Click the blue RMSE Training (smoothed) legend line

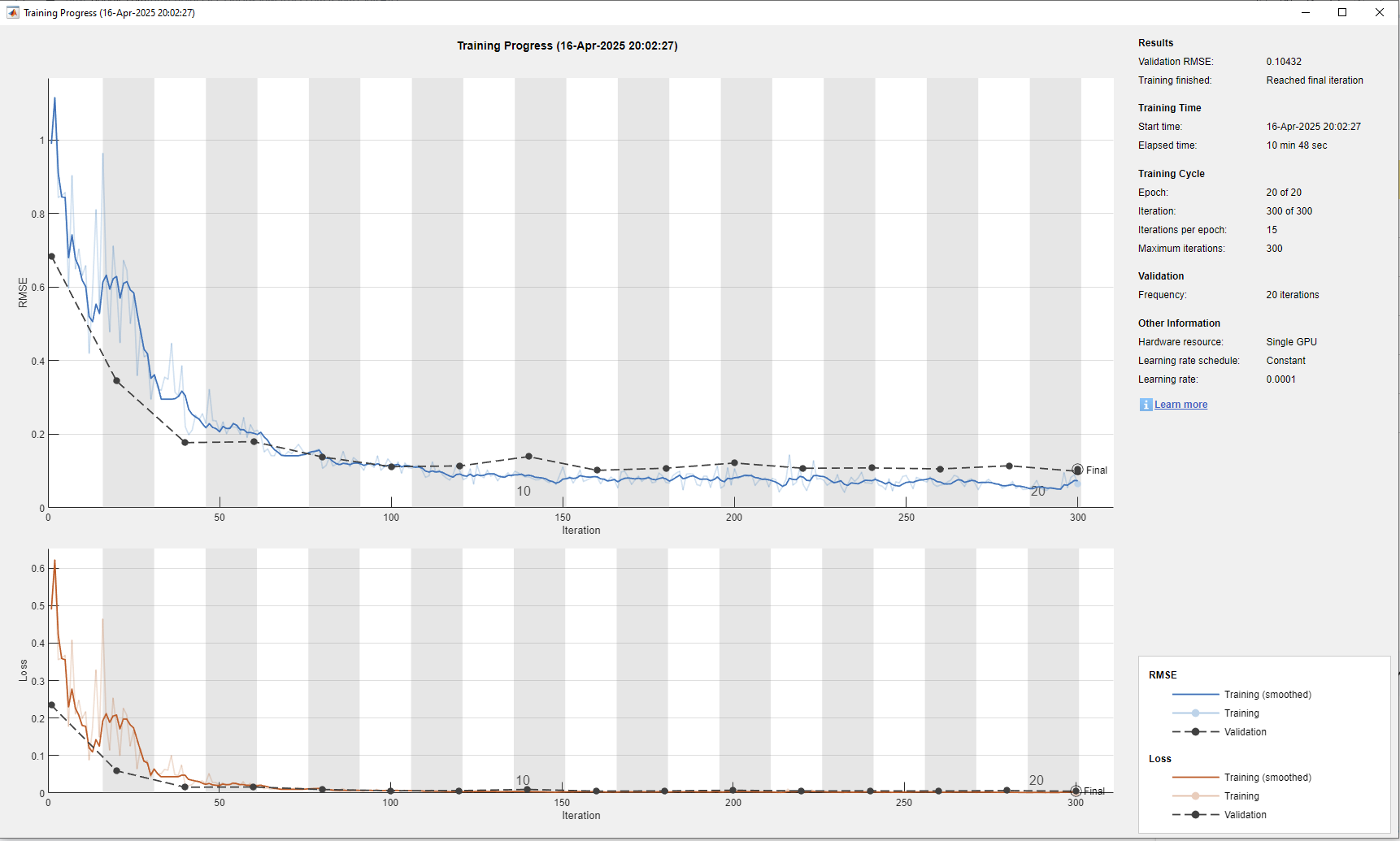pos(1195,695)
